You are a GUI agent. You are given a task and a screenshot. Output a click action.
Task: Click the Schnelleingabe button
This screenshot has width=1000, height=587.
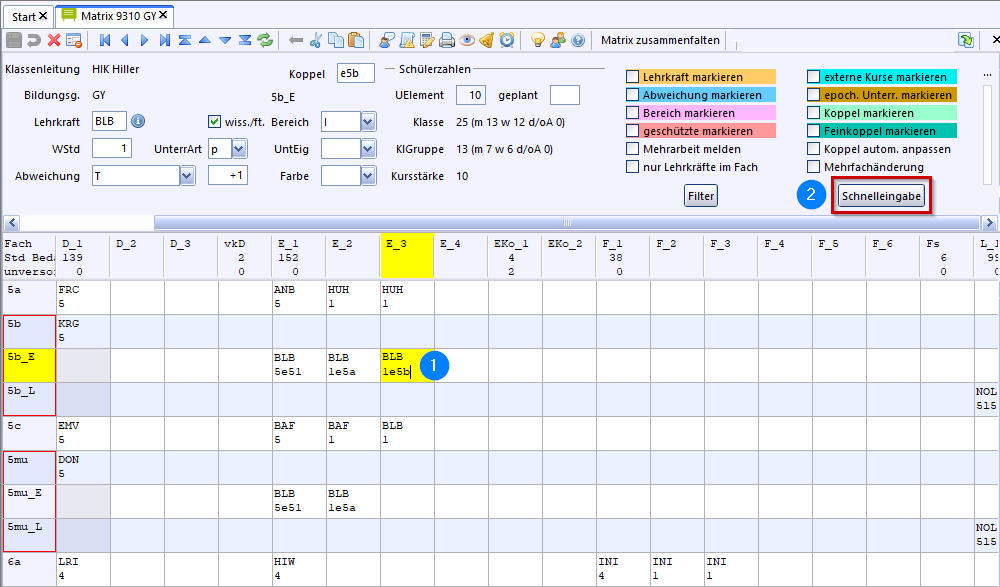881,196
